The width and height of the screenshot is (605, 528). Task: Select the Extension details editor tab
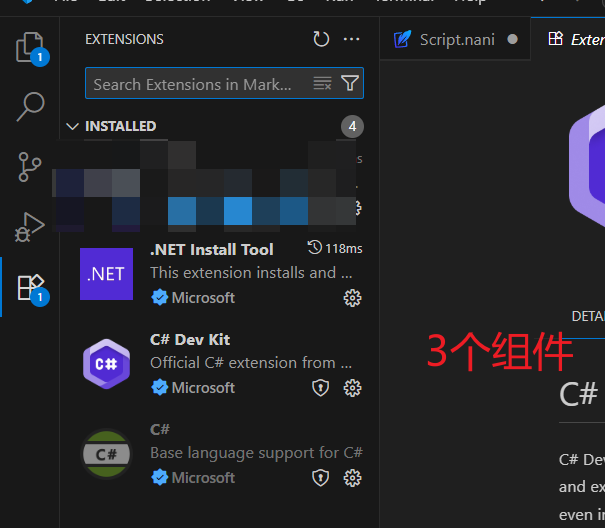[x=568, y=39]
